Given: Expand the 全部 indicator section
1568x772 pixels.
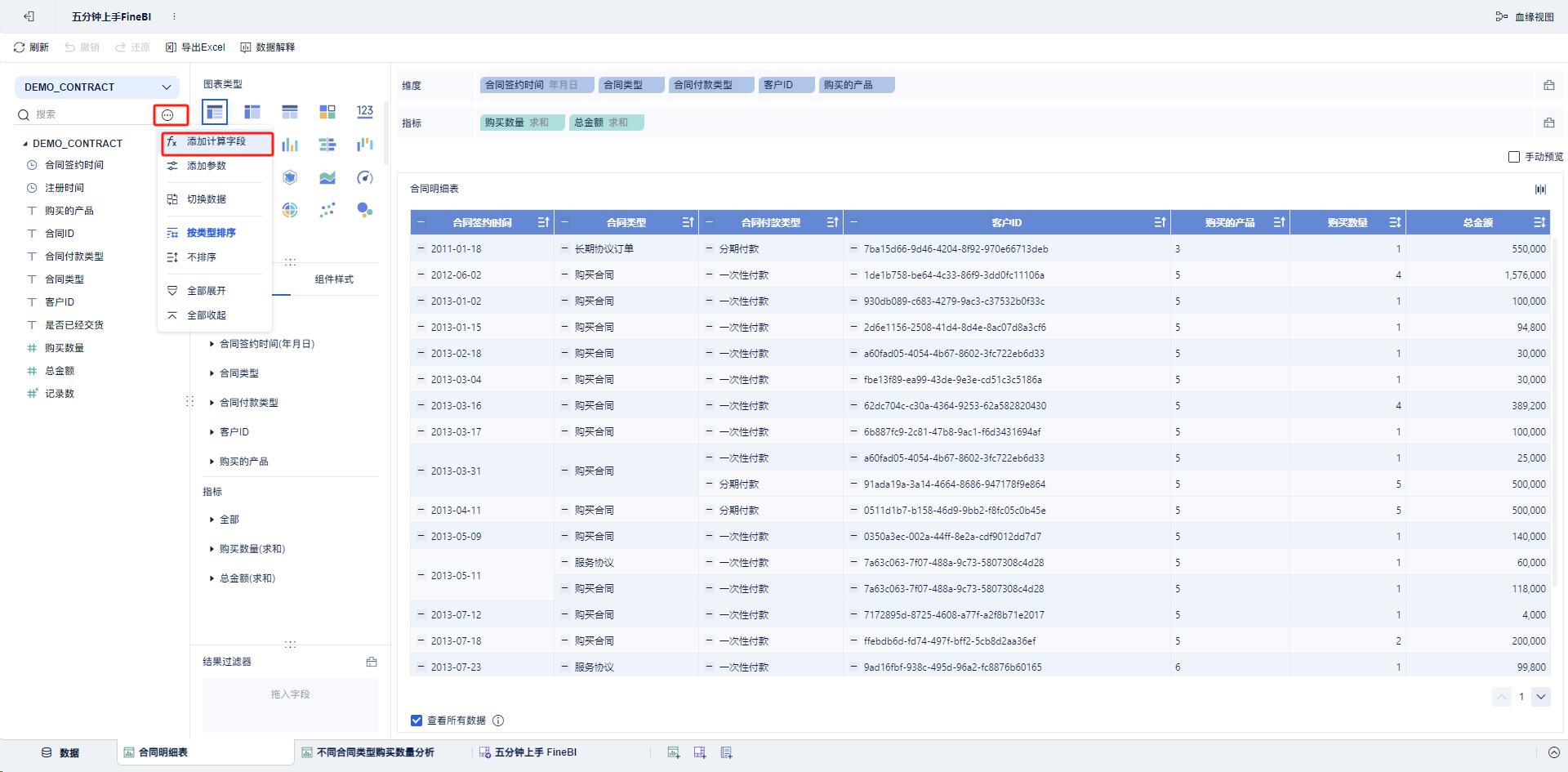Looking at the screenshot, I should tap(212, 520).
